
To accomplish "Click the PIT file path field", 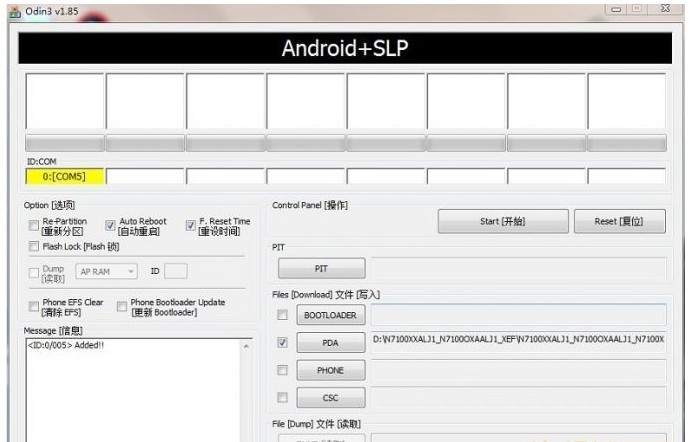I will pyautogui.click(x=519, y=269).
